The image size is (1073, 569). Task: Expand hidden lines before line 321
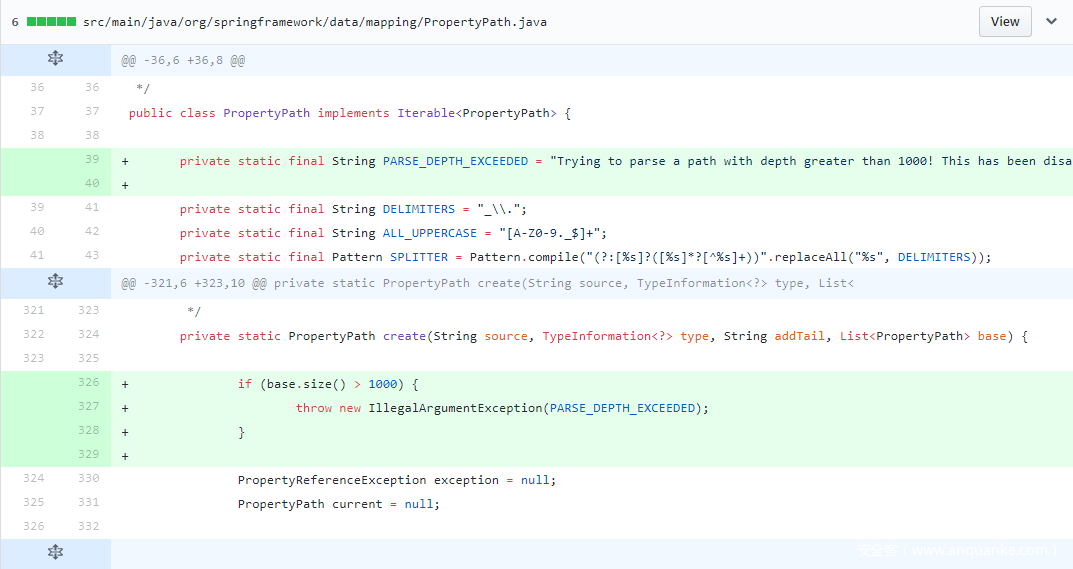point(55,281)
